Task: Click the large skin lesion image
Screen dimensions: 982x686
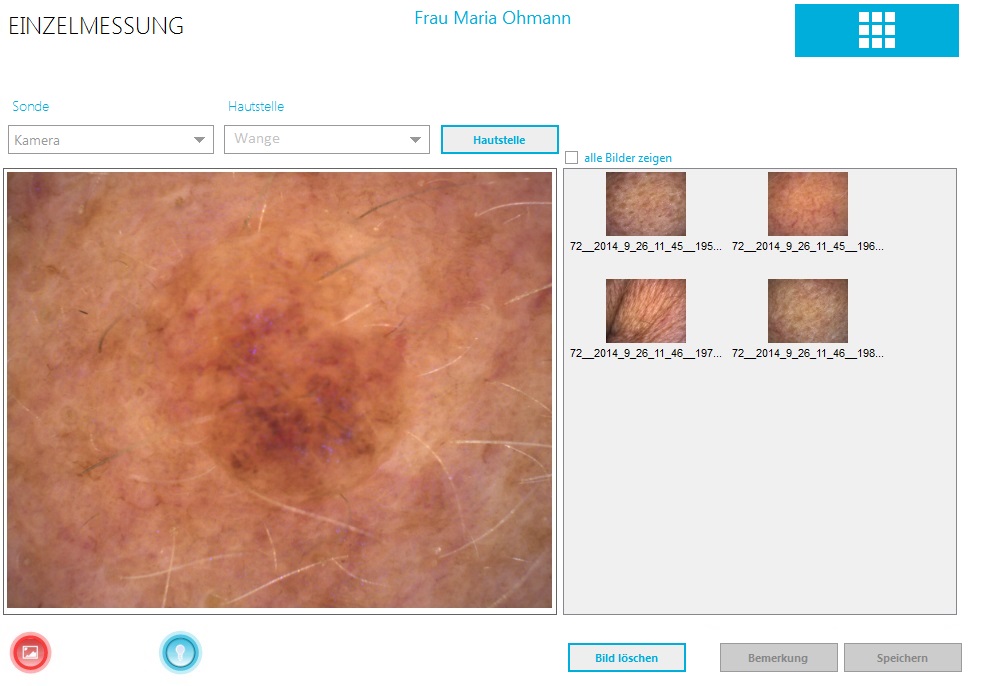Action: pos(279,390)
